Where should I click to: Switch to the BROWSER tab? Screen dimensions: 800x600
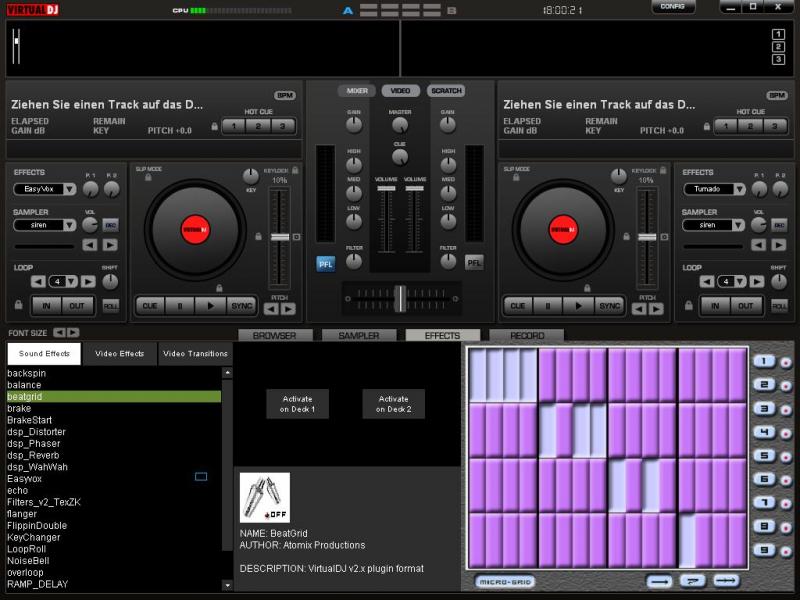pos(275,336)
